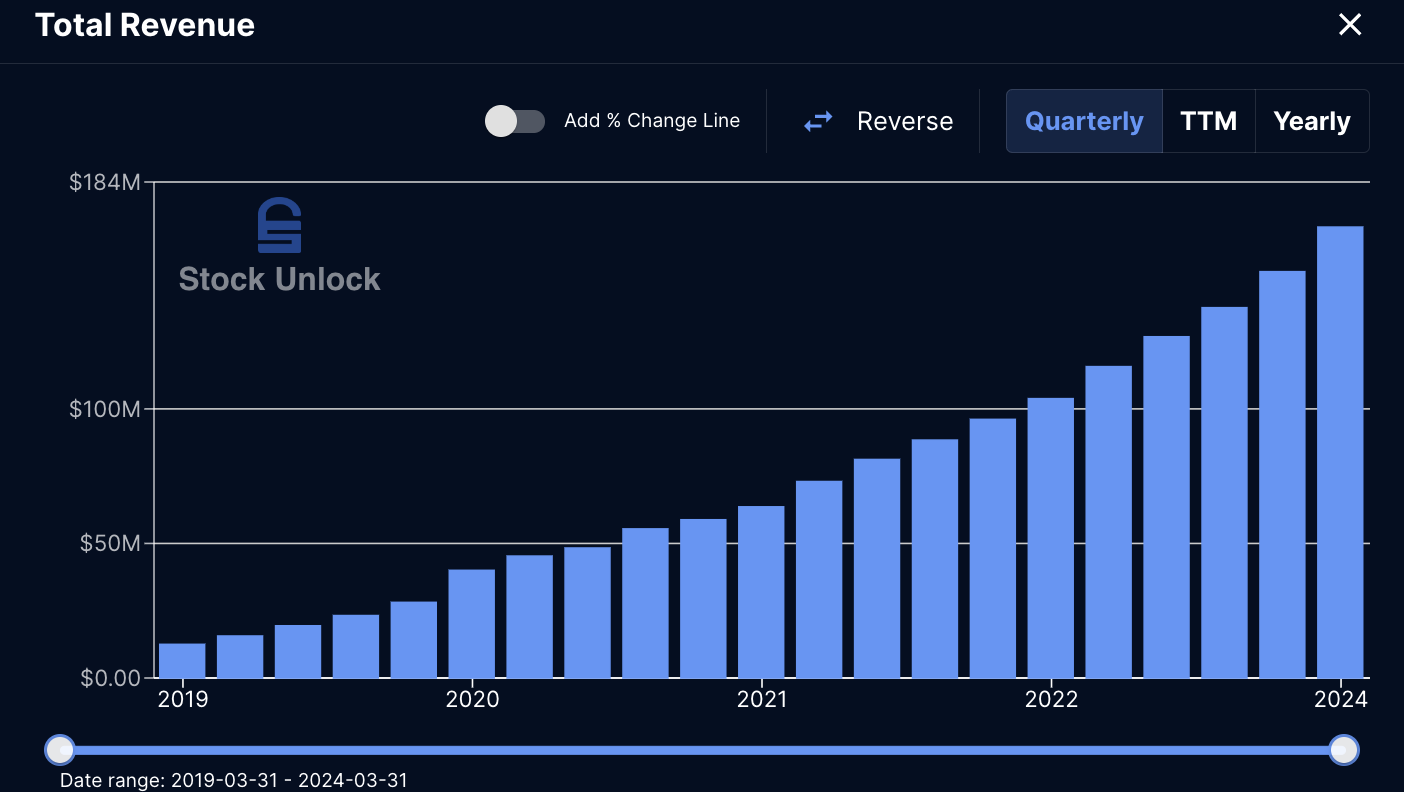Click the Stock Unlock padlock logo
Image resolution: width=1404 pixels, height=792 pixels.
[279, 225]
